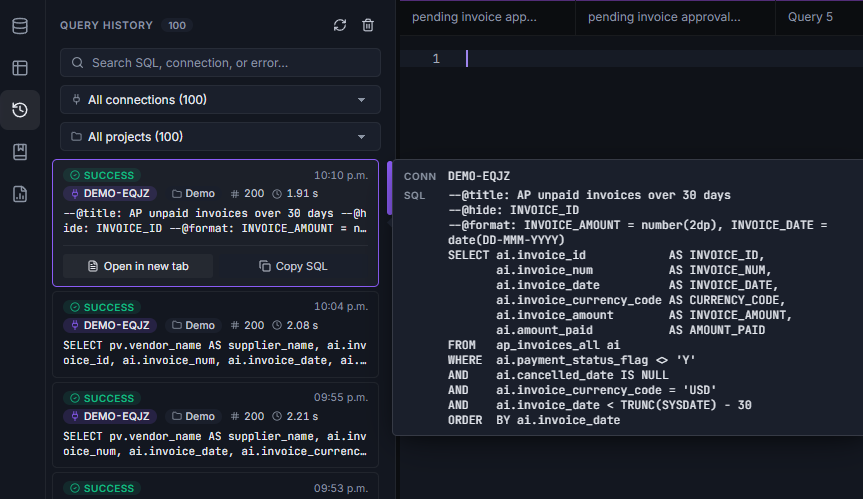
Task: Click the "ORDER BY ai.invoice_date" line in preview
Action: coord(534,420)
